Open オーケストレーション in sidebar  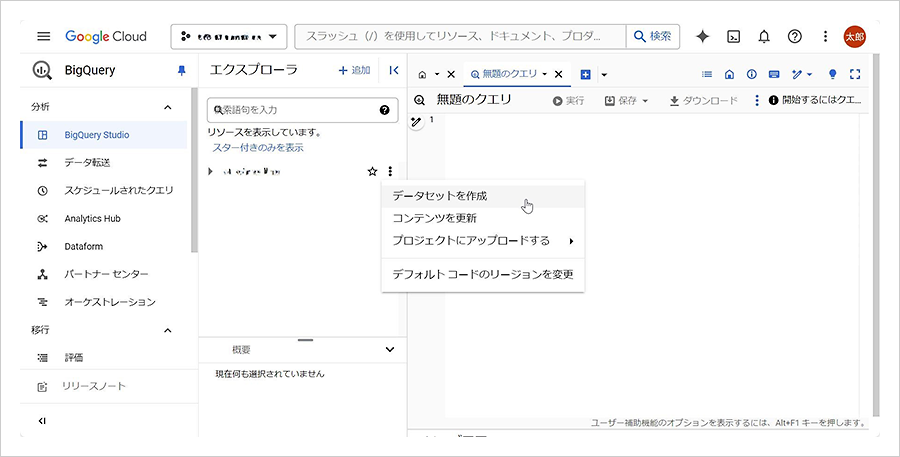[x=104, y=301]
